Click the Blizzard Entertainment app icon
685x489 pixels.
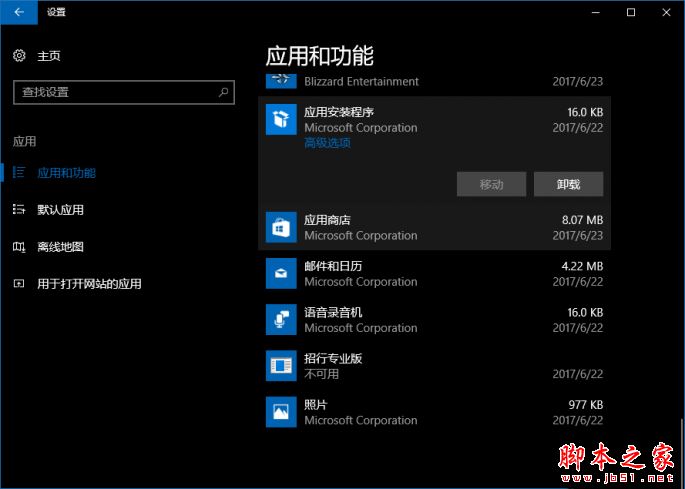[281, 79]
